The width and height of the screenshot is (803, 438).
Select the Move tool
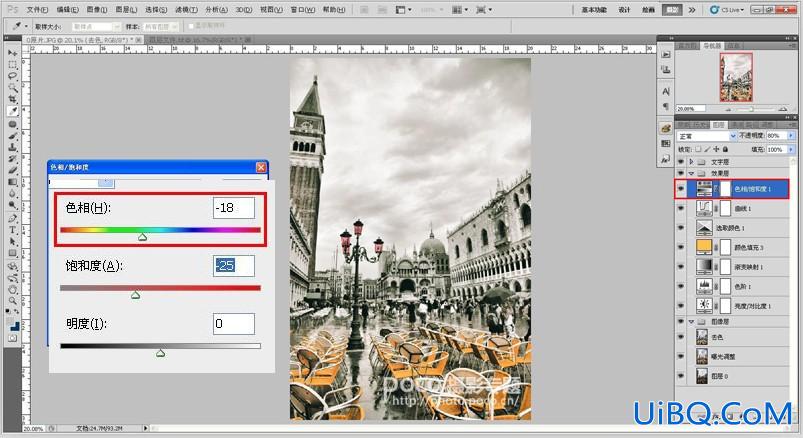coord(12,53)
